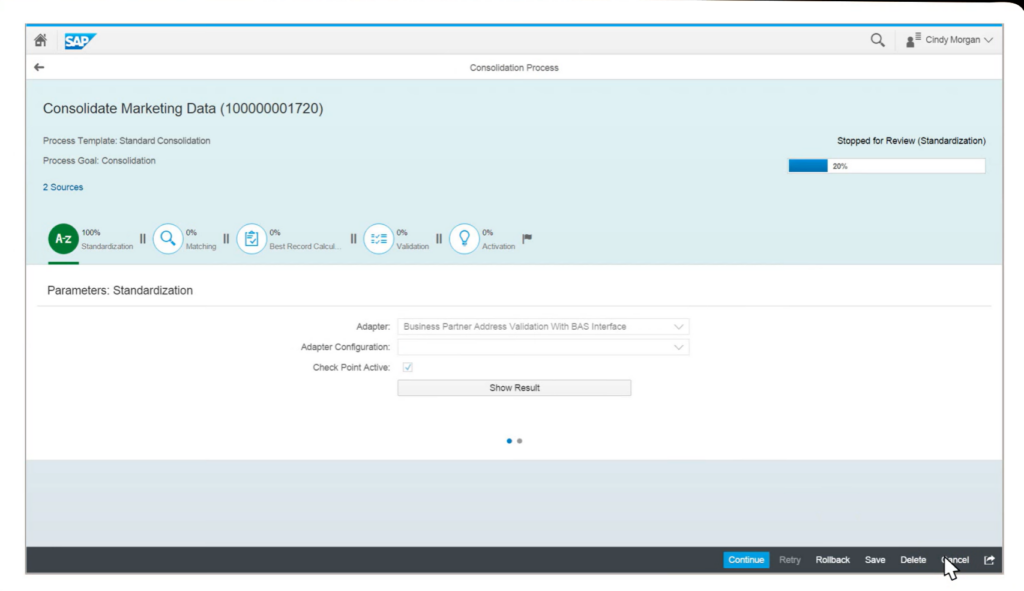1024x591 pixels.
Task: Toggle the Check Point Active checkbox
Action: pyautogui.click(x=406, y=367)
